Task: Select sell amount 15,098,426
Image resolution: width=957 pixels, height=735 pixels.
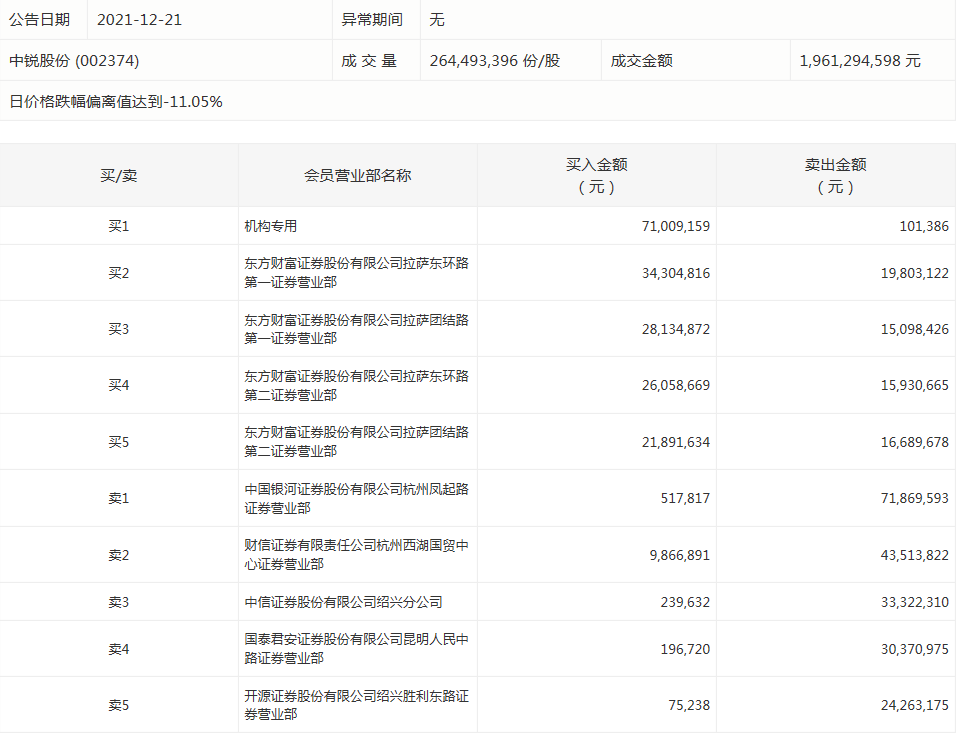Action: pyautogui.click(x=914, y=329)
